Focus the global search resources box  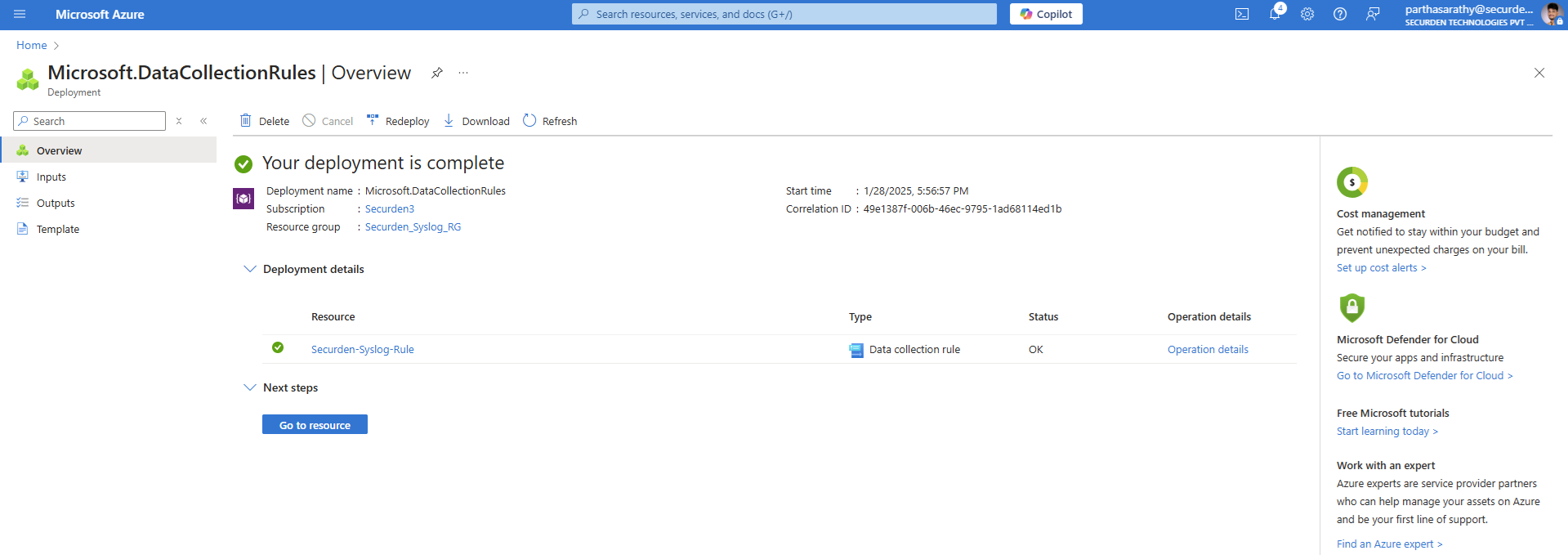coord(784,14)
